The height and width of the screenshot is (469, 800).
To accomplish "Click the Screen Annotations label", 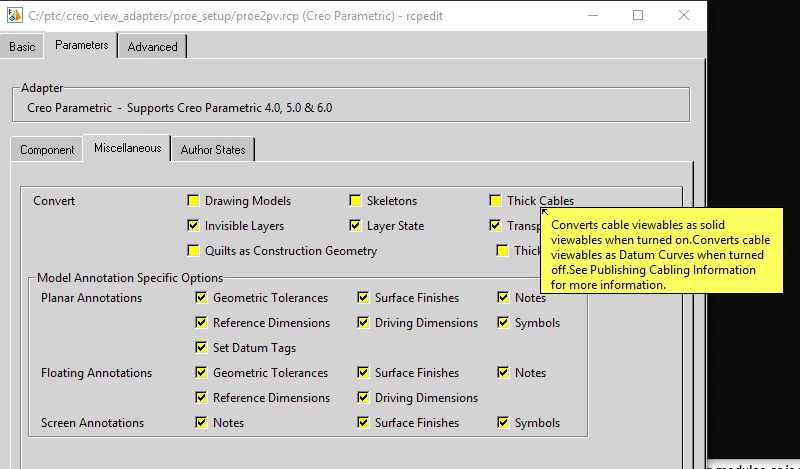I will click(x=92, y=423).
